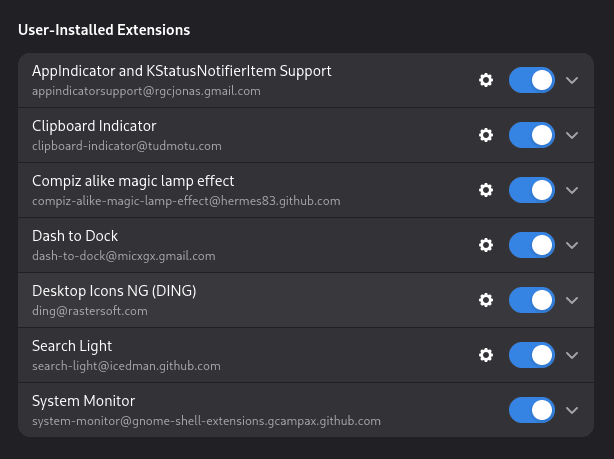
Task: Disable the AppIndicator Support extension switch
Action: click(532, 80)
